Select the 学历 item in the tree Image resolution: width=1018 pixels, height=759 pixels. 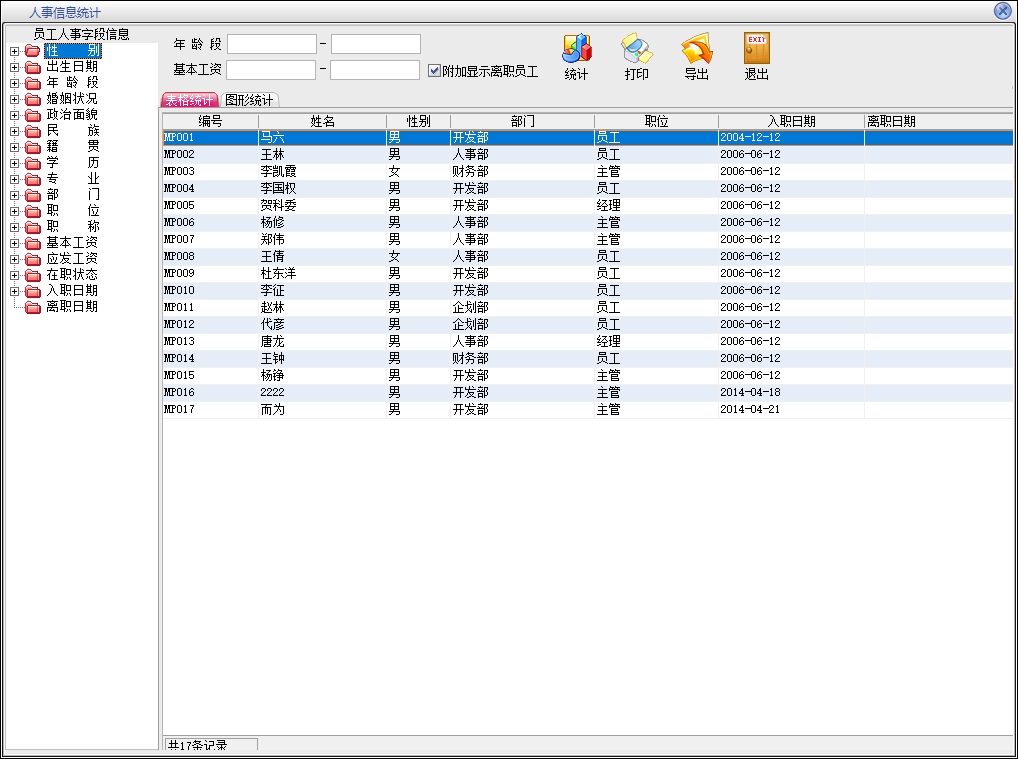click(73, 163)
